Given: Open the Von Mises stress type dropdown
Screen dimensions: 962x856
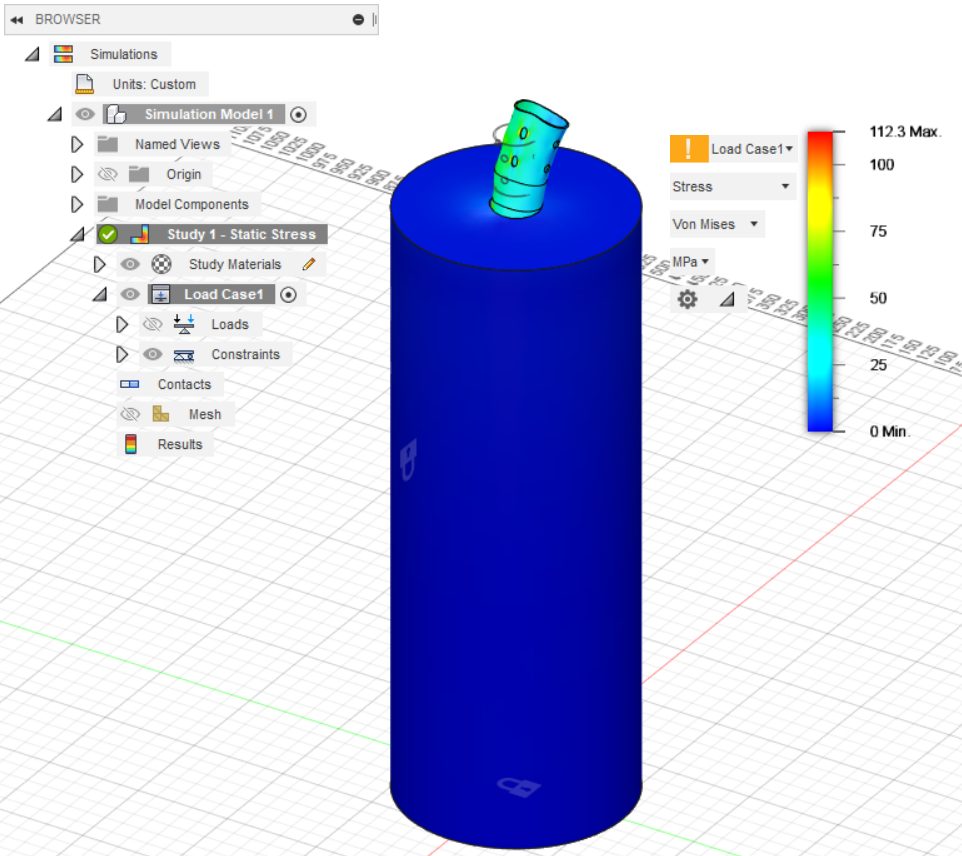Looking at the screenshot, I should [716, 224].
